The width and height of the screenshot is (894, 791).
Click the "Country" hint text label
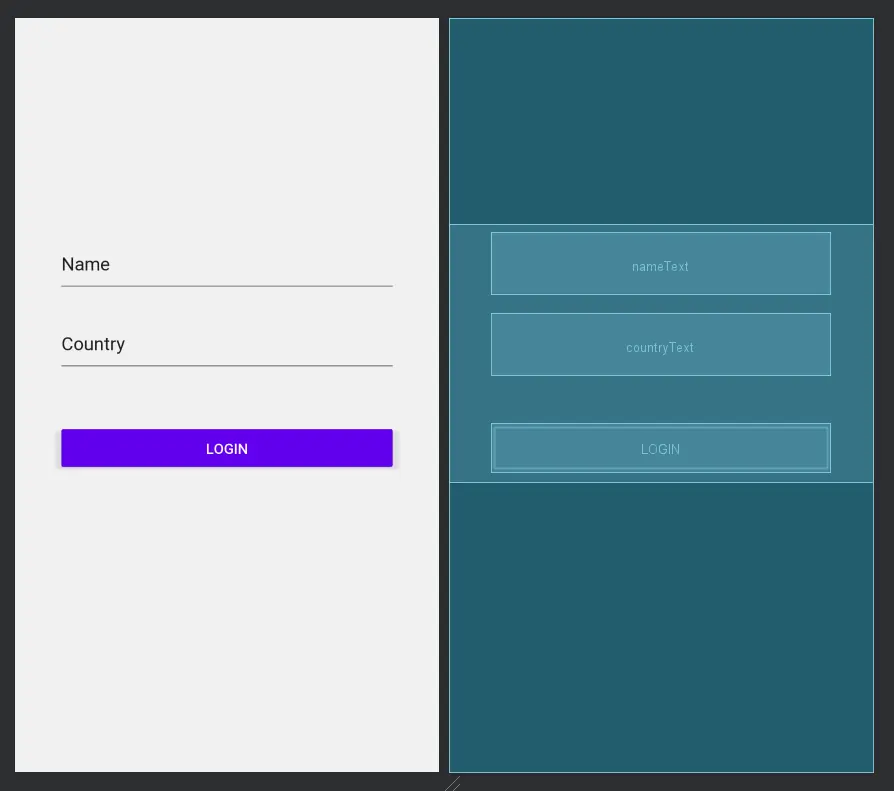pyautogui.click(x=93, y=344)
